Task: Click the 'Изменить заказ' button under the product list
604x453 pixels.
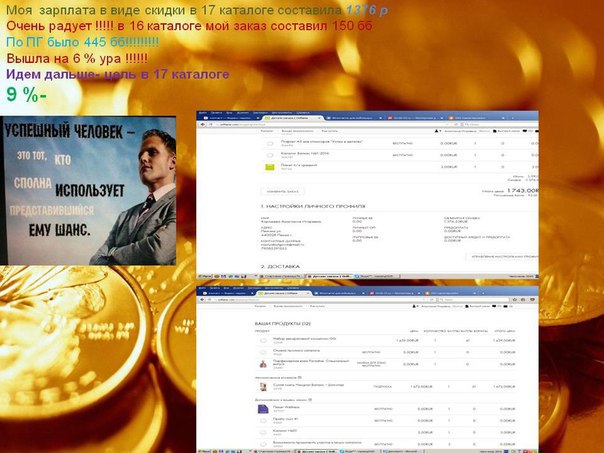Action: [x=283, y=191]
